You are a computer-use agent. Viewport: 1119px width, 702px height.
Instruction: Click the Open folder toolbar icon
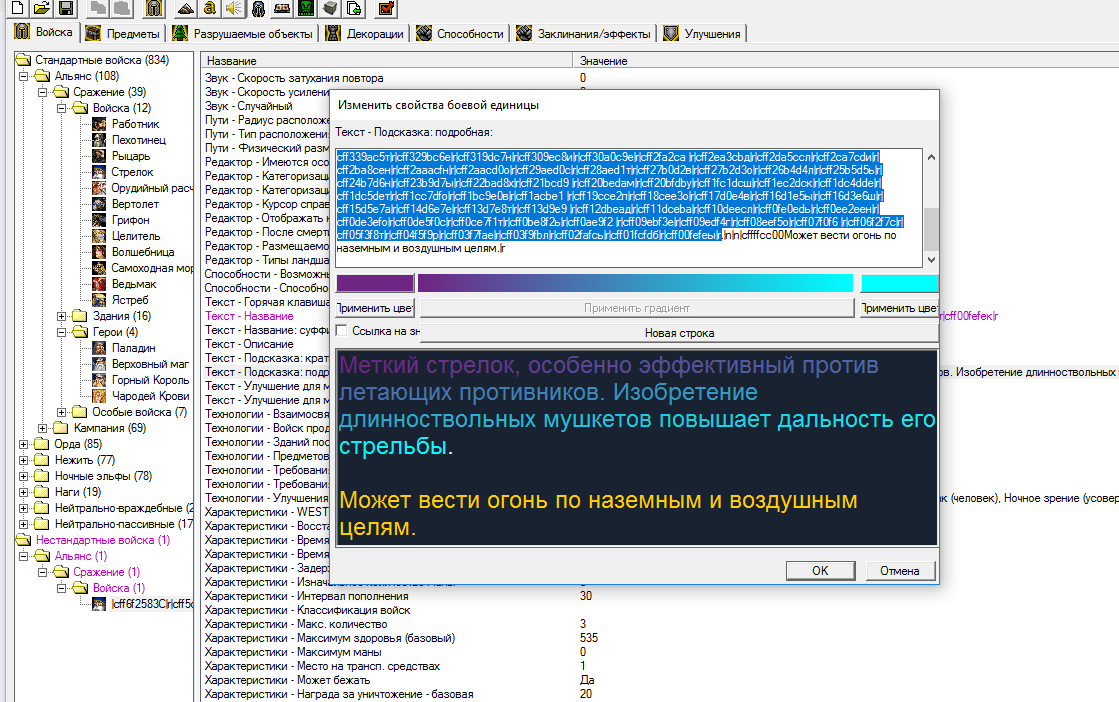point(41,9)
